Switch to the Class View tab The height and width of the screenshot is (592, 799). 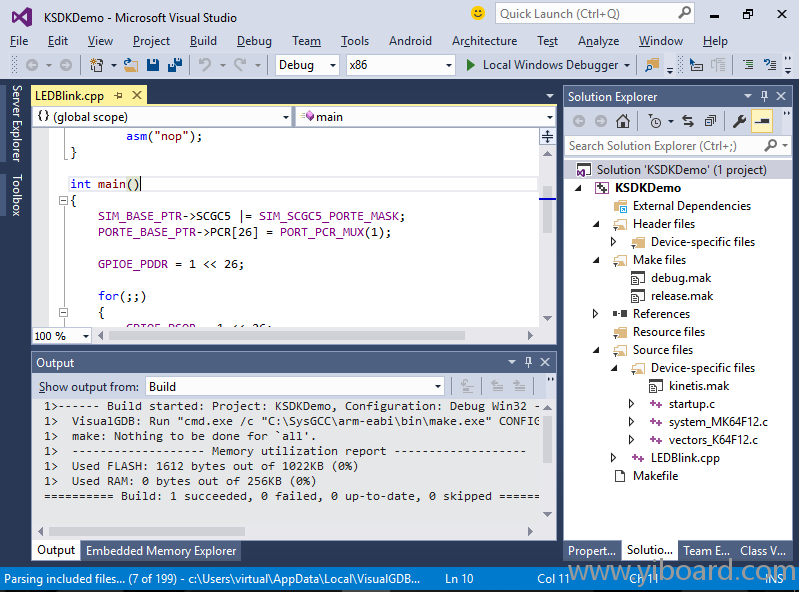pos(763,551)
